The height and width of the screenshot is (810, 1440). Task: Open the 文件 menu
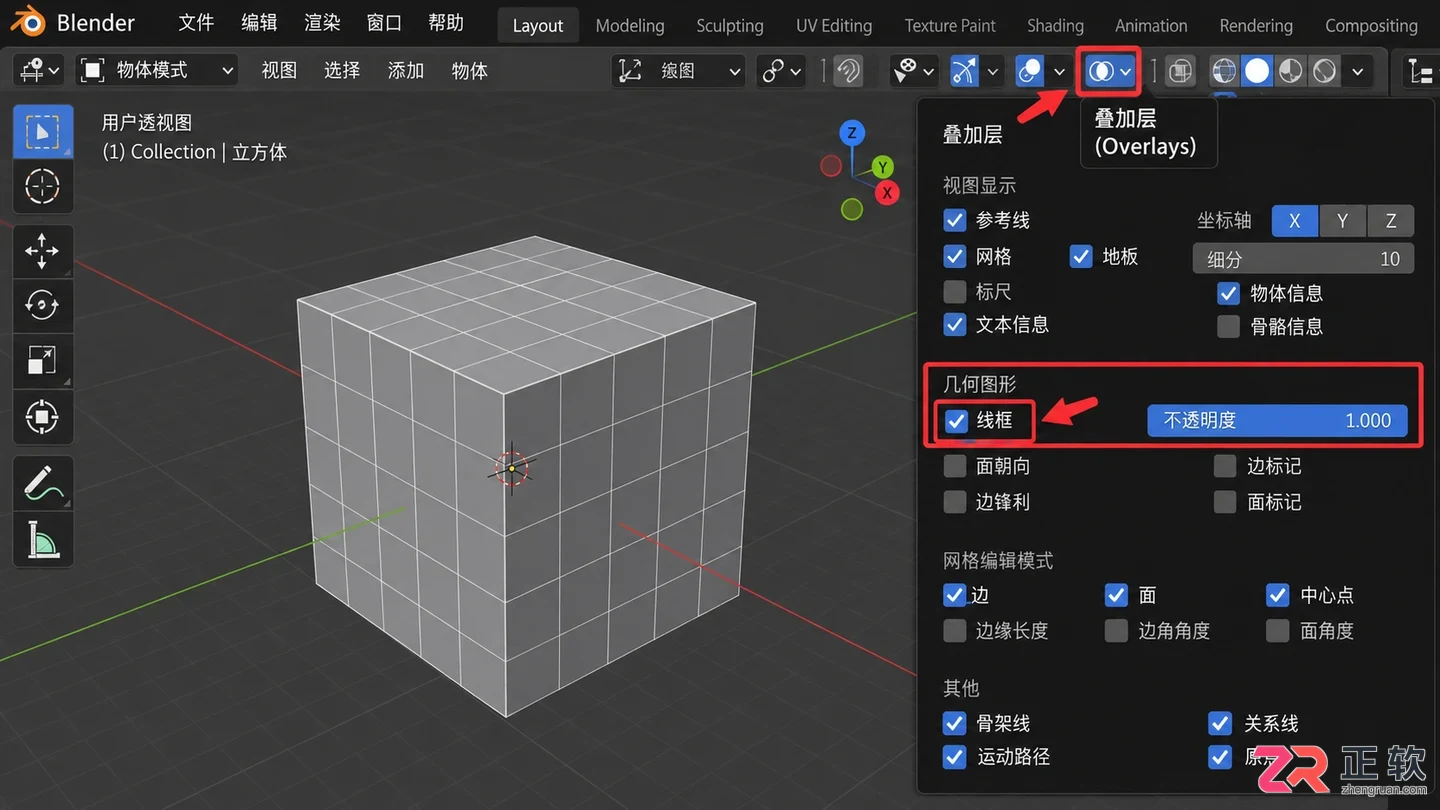pyautogui.click(x=196, y=23)
